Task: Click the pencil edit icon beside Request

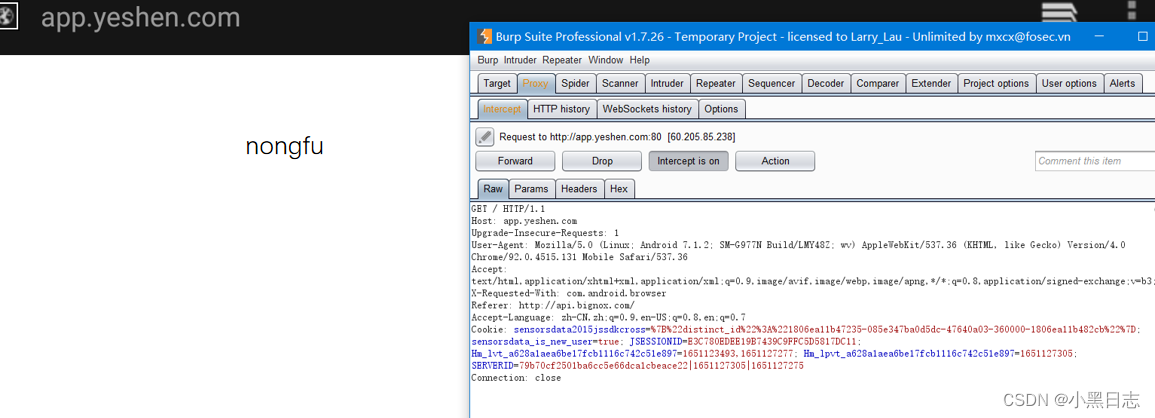Action: (485, 136)
